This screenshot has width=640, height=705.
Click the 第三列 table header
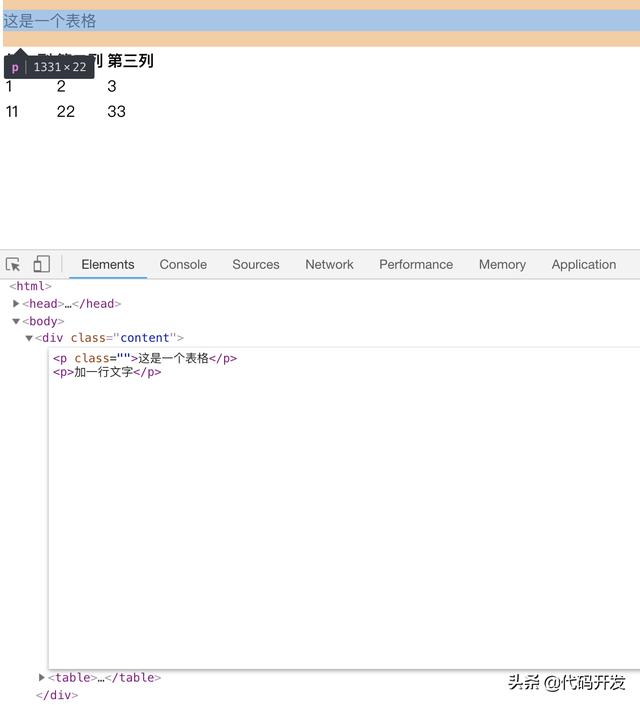tap(130, 61)
